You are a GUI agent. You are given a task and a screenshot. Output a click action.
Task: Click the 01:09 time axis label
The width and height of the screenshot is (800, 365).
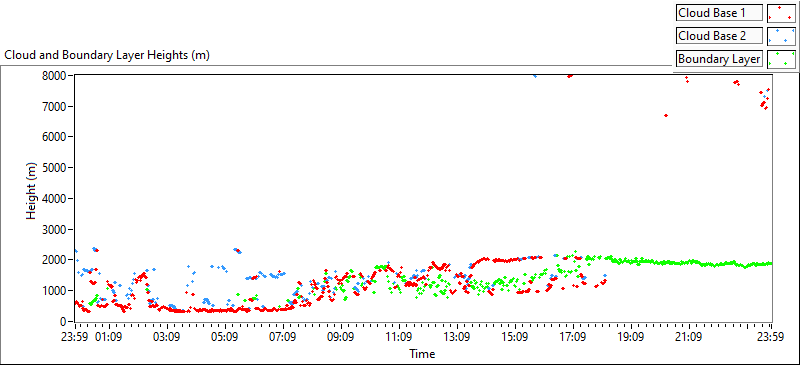109,337
